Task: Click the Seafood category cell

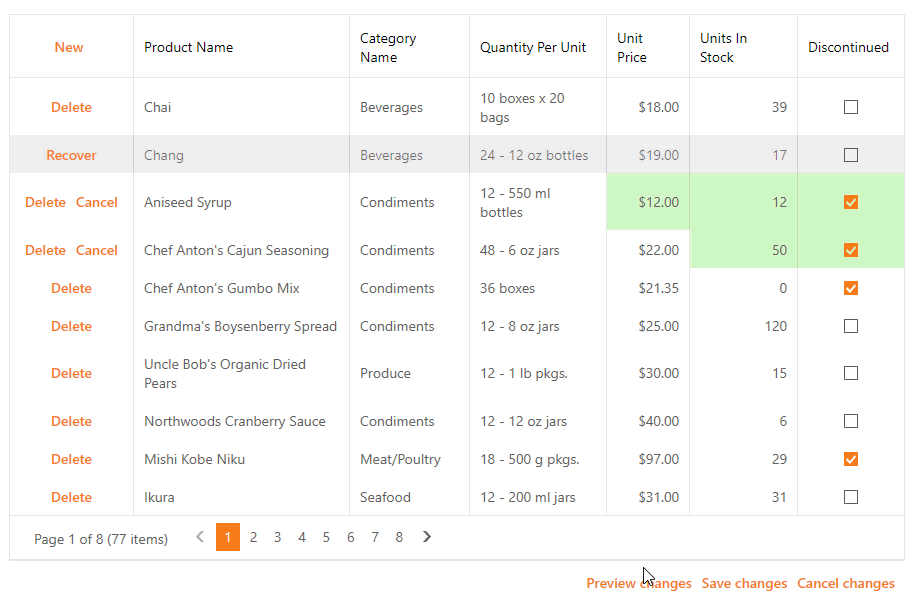Action: pyautogui.click(x=409, y=497)
